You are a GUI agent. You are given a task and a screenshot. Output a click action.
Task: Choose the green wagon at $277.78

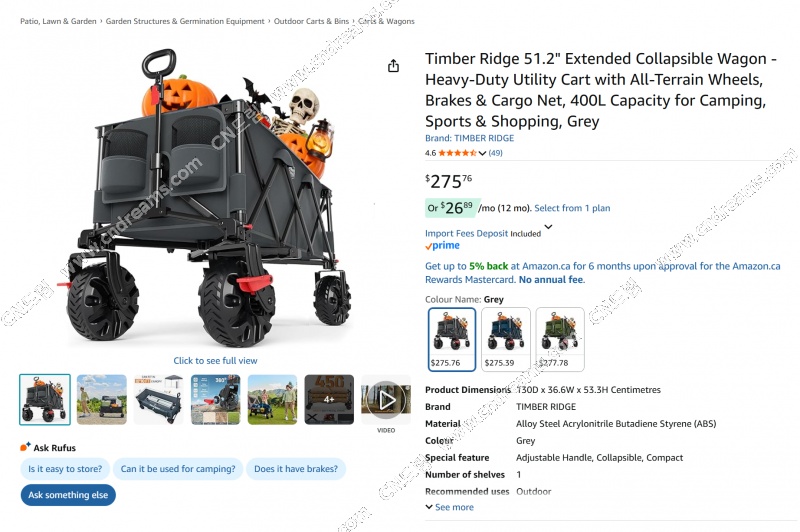click(x=560, y=339)
